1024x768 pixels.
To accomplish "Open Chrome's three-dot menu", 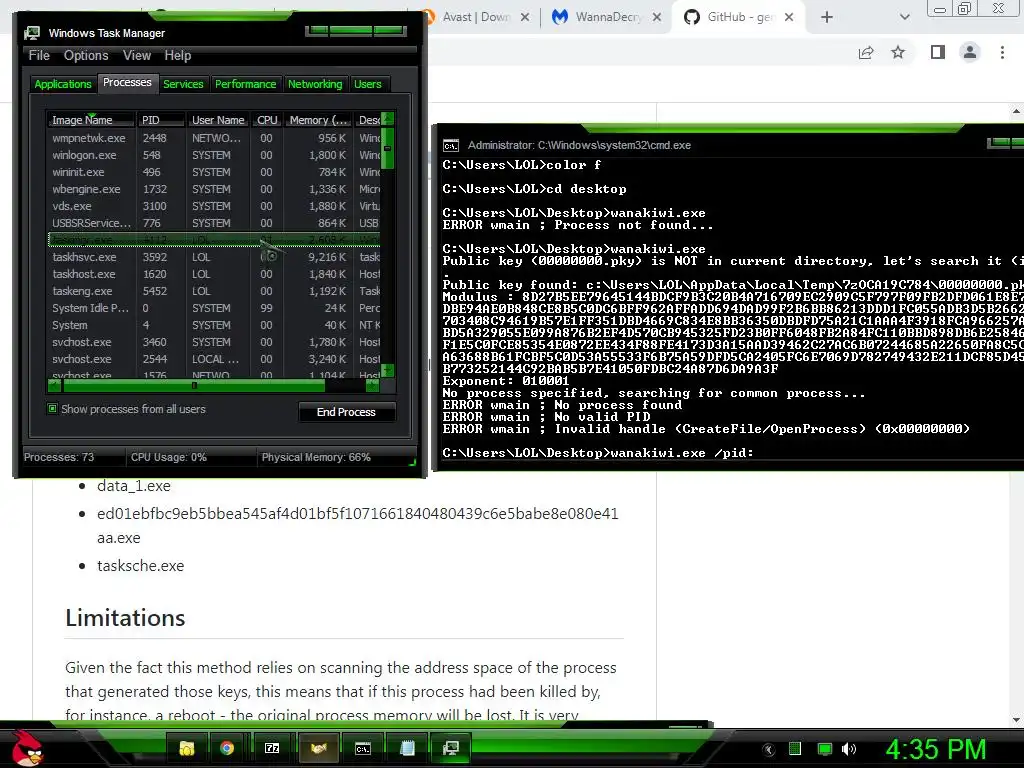I will [1002, 52].
